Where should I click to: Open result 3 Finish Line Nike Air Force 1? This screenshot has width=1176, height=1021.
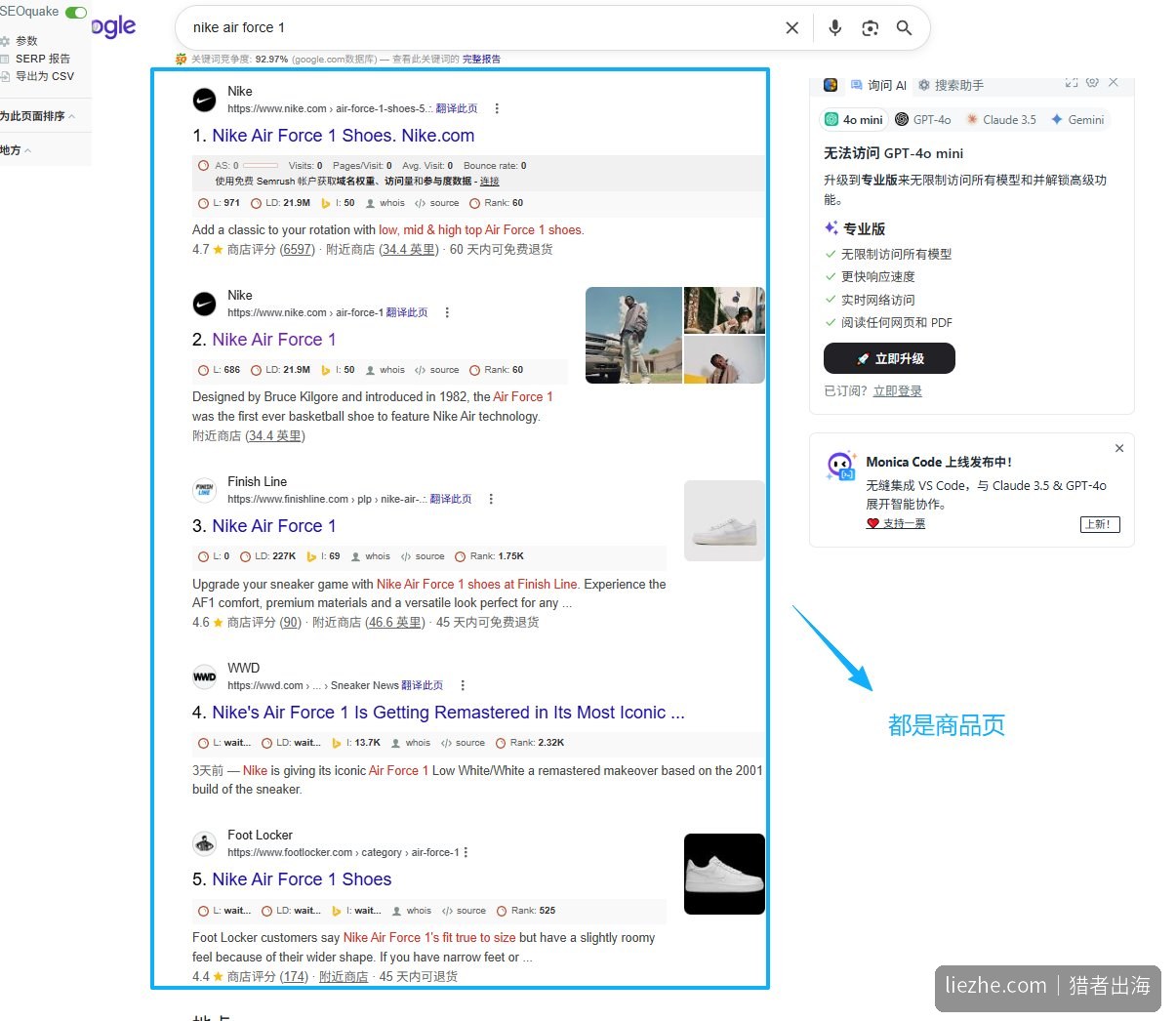[274, 526]
